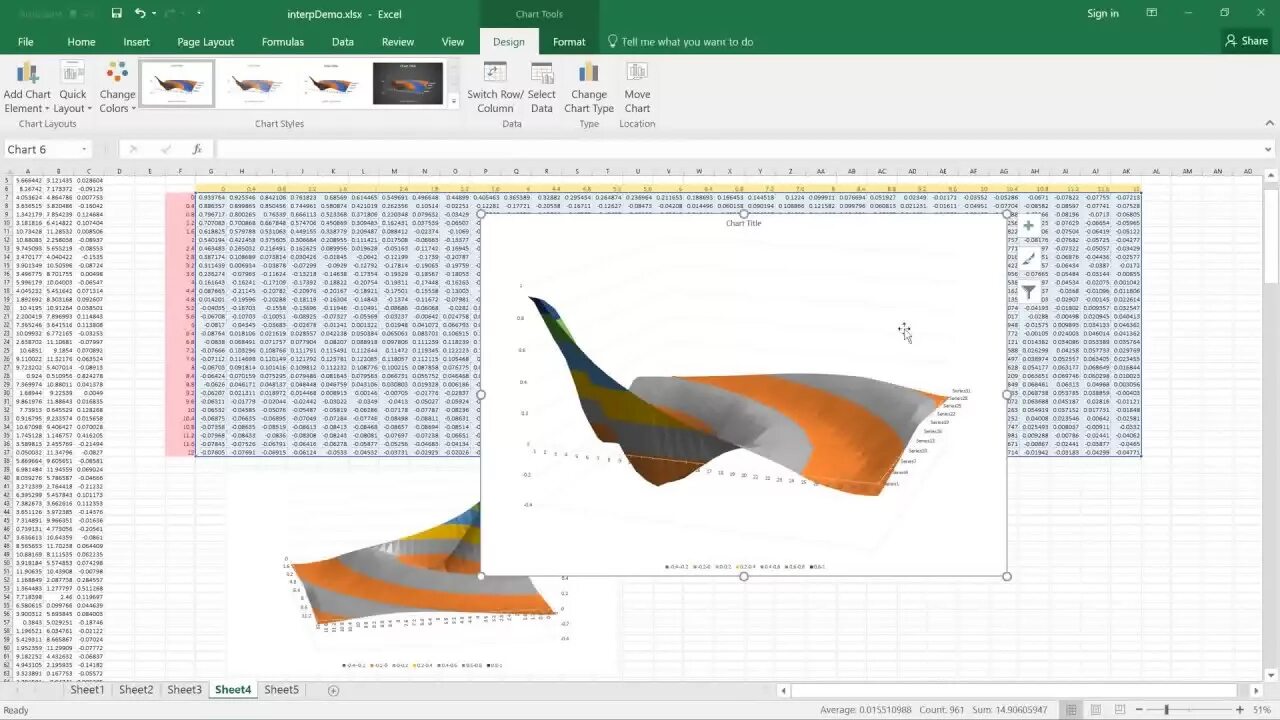Click the Sign in link

point(1103,13)
